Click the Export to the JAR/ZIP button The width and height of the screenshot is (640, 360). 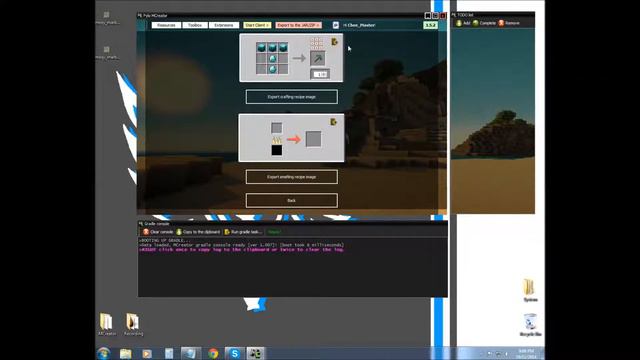coord(298,25)
